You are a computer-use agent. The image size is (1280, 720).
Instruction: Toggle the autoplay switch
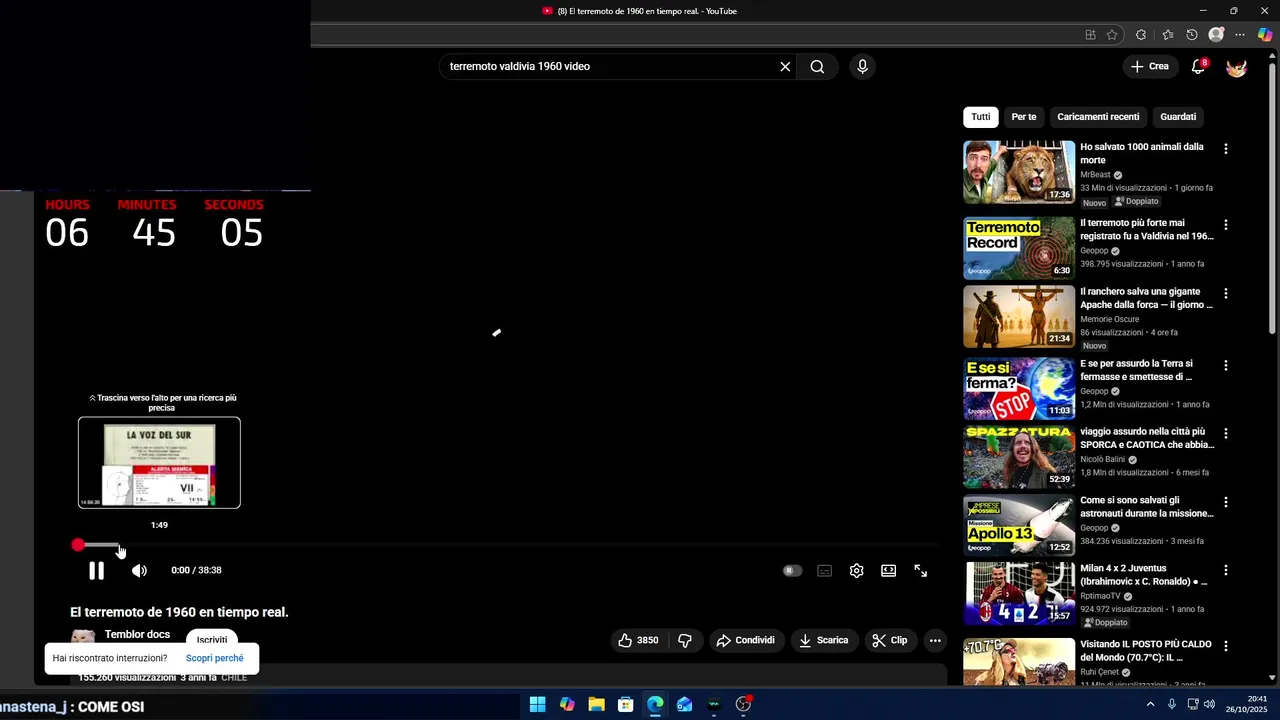pos(792,571)
